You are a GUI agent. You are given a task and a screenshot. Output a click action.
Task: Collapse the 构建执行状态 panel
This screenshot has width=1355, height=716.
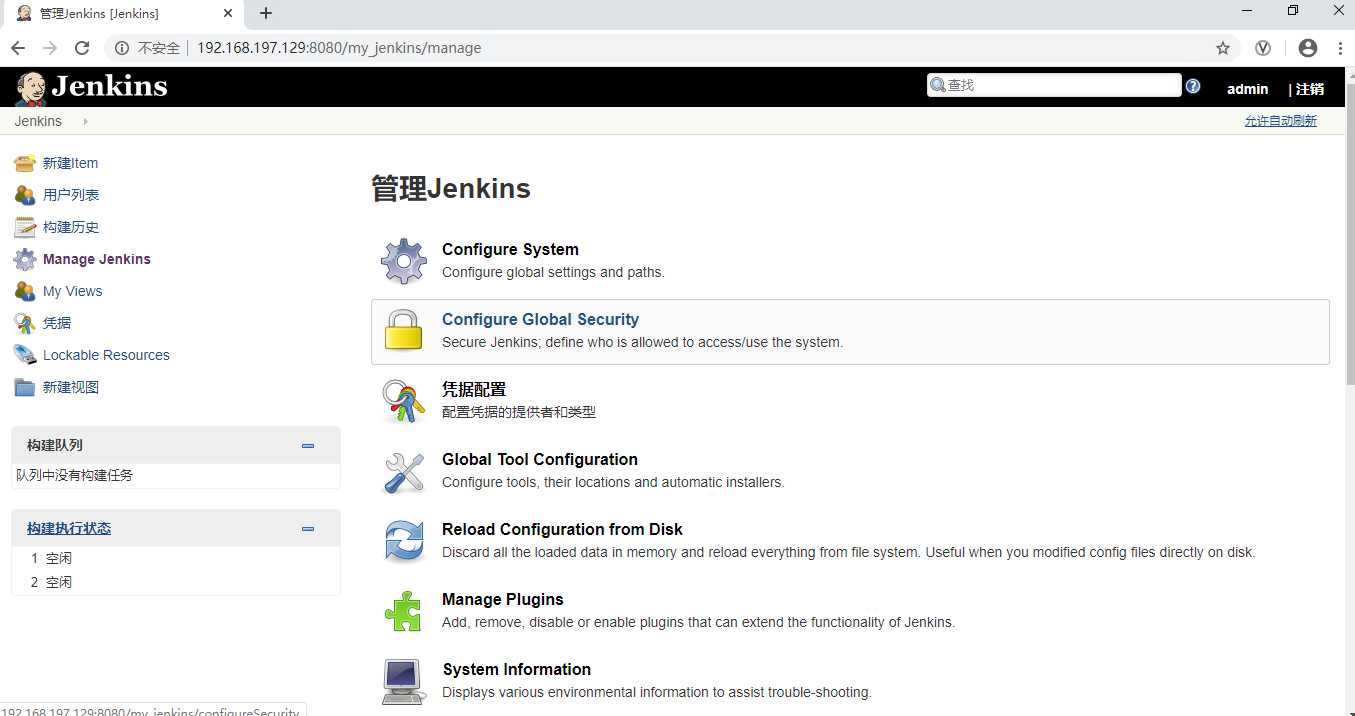coord(308,529)
